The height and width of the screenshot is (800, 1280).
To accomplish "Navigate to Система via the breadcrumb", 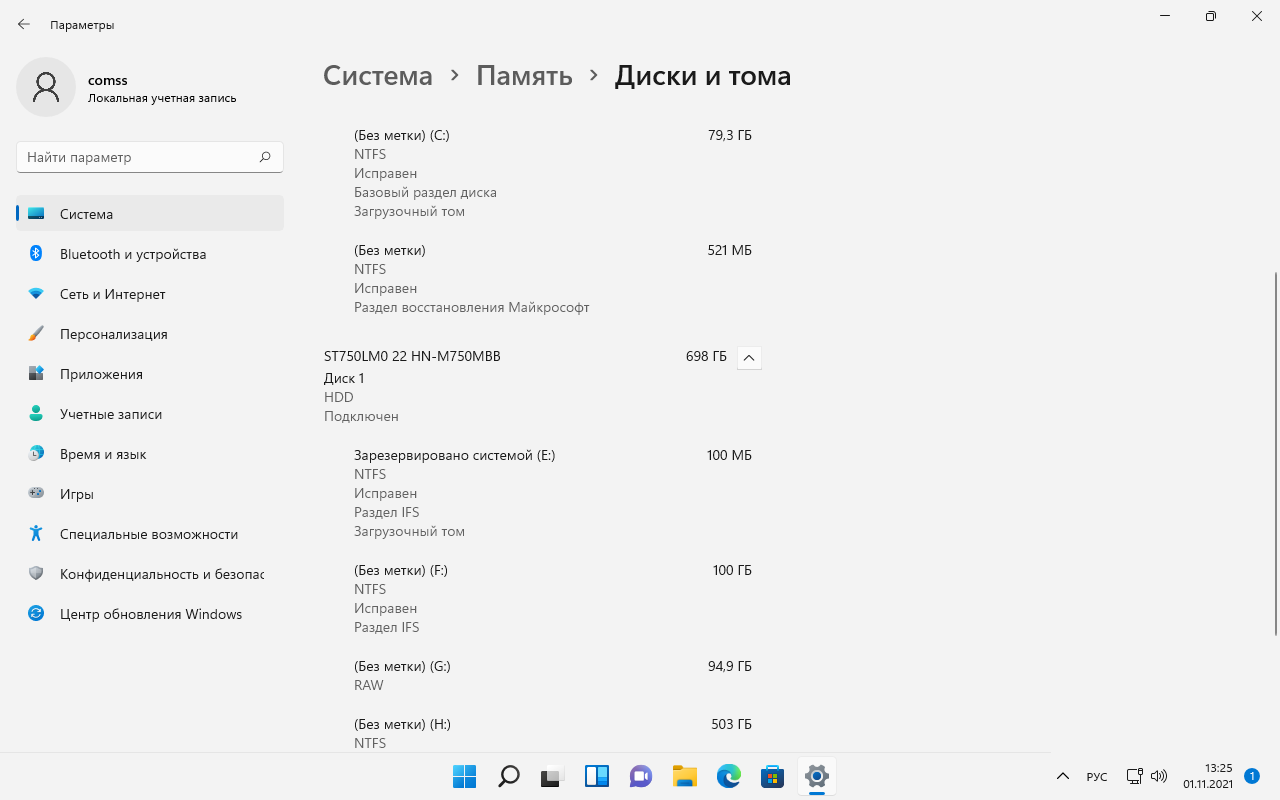I will [x=378, y=75].
